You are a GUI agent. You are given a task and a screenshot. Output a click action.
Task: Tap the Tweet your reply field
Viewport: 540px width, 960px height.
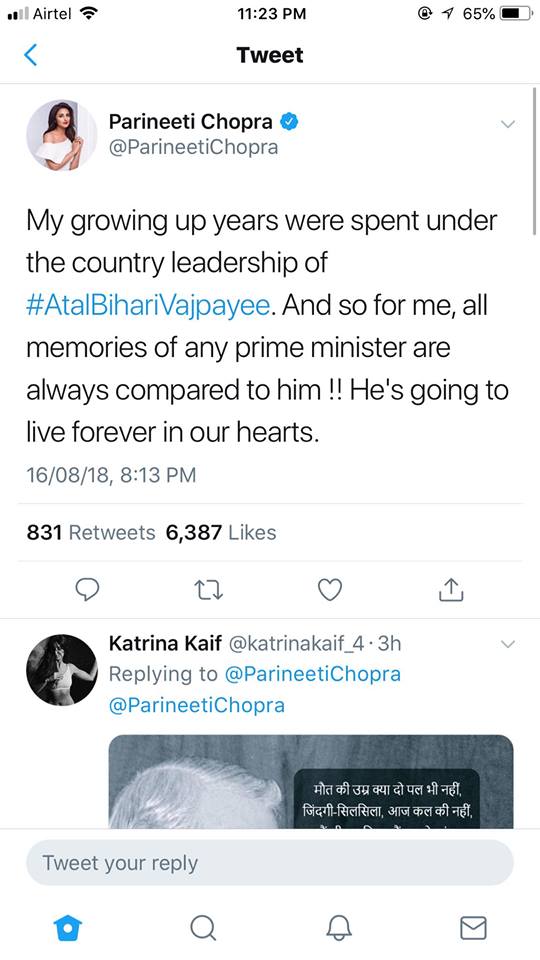(269, 863)
